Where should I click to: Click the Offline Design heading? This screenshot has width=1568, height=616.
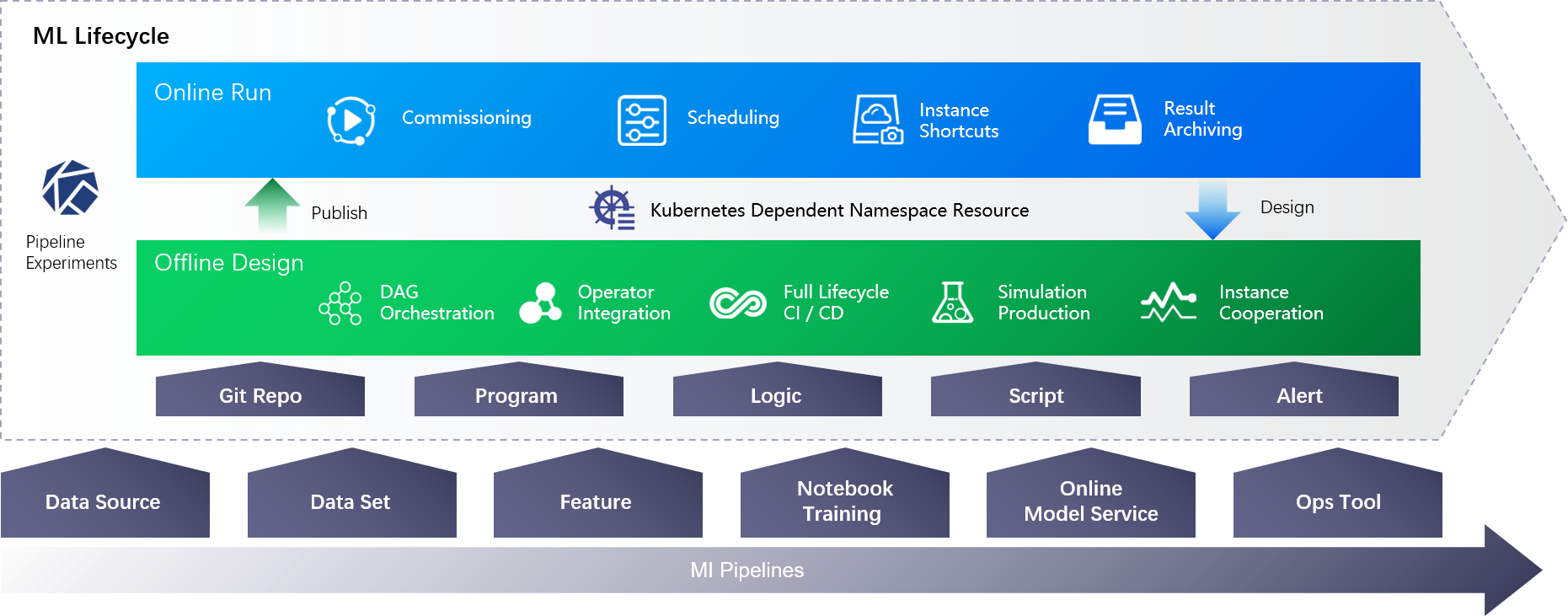[229, 263]
